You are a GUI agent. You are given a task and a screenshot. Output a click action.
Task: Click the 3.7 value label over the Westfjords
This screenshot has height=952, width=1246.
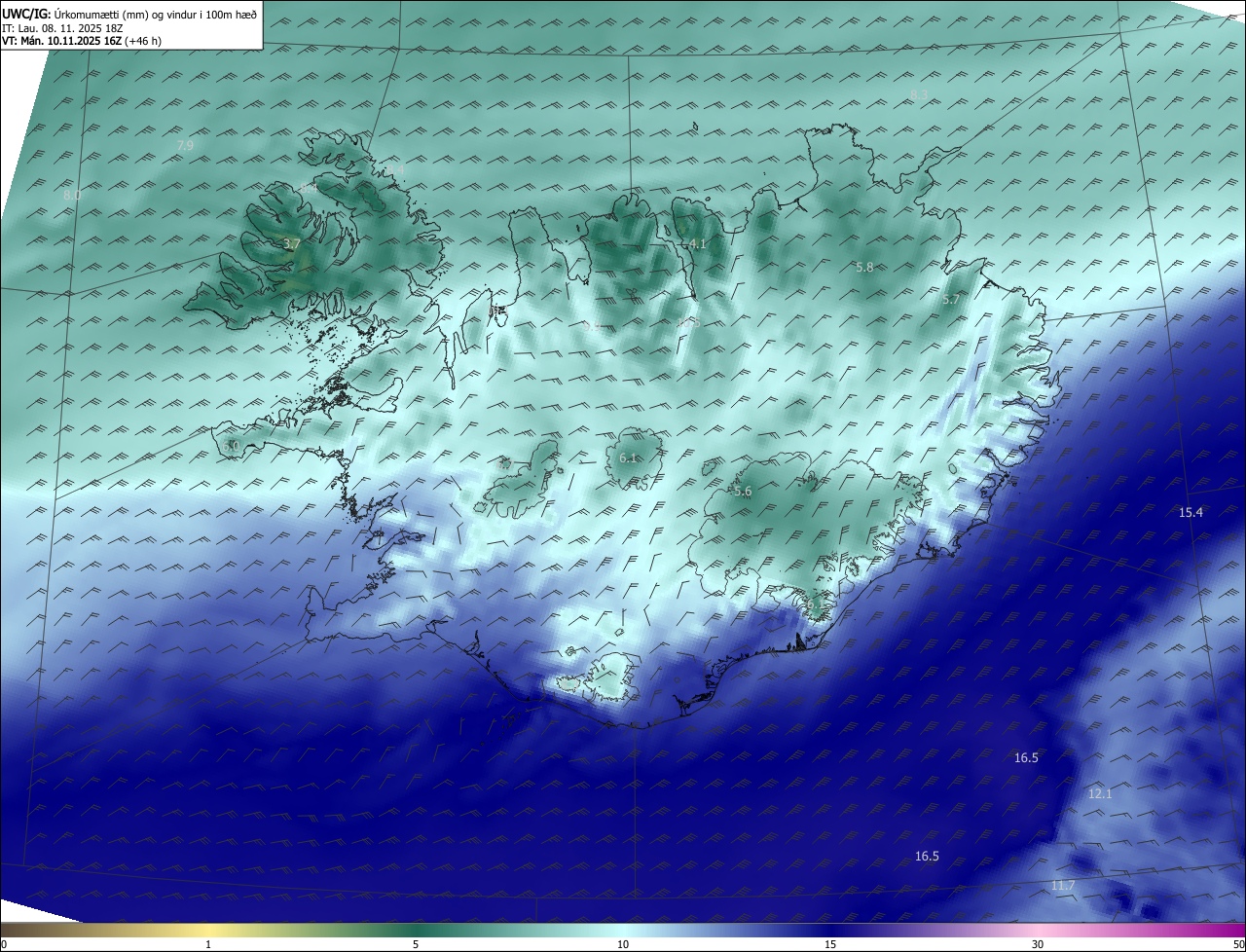tap(291, 244)
